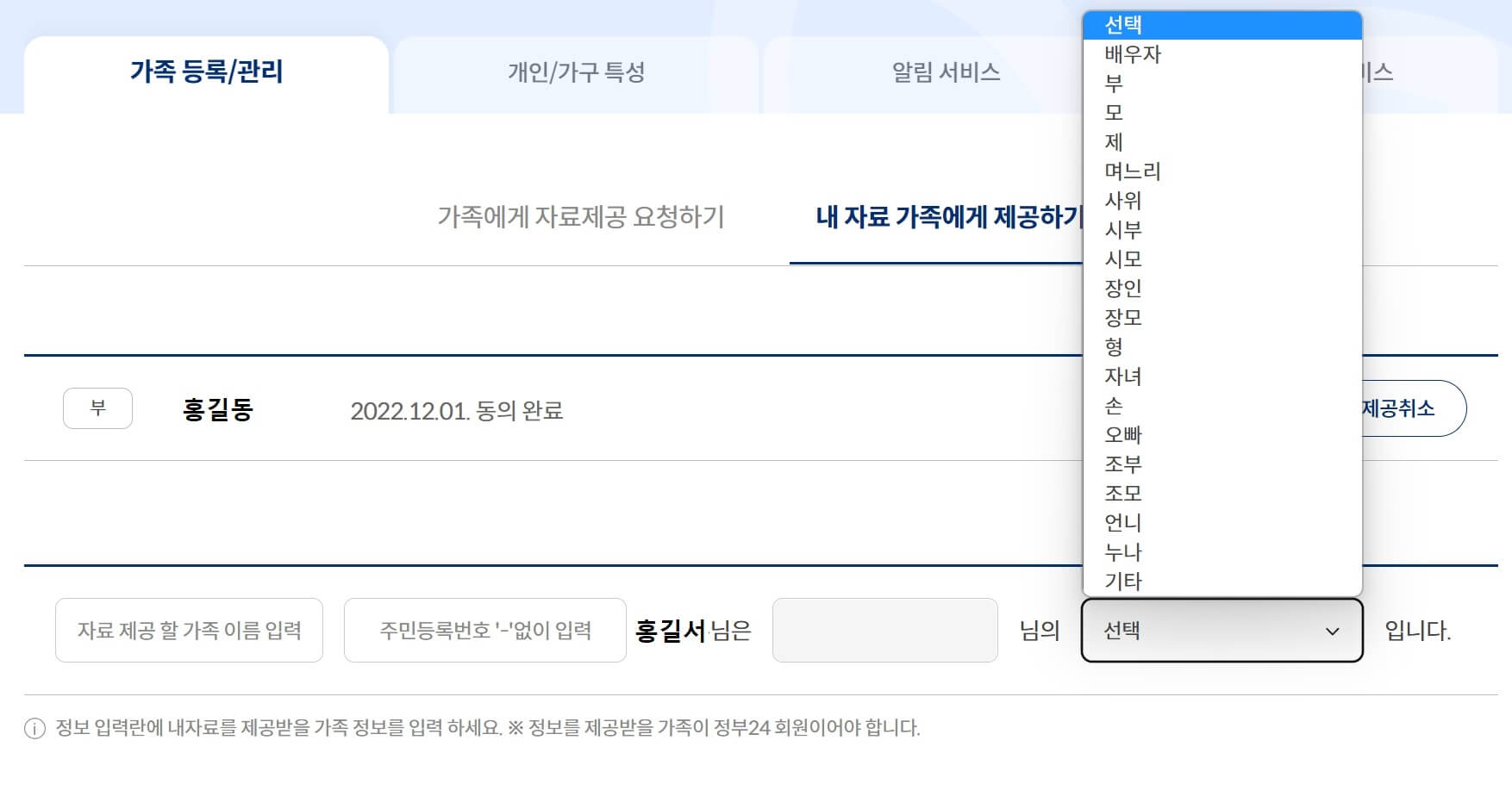Screen dimensions: 1512x809
Task: Choose 기타 at the bottom of the list
Action: [x=1121, y=582]
